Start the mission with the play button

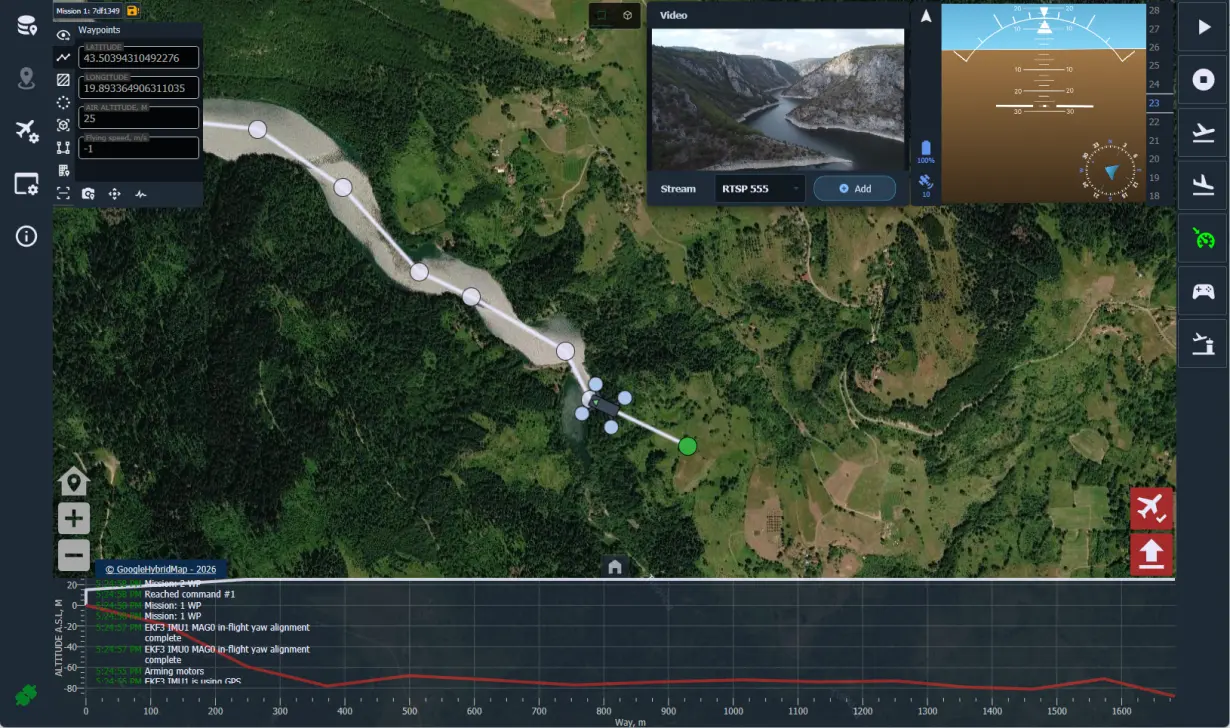pos(1203,27)
